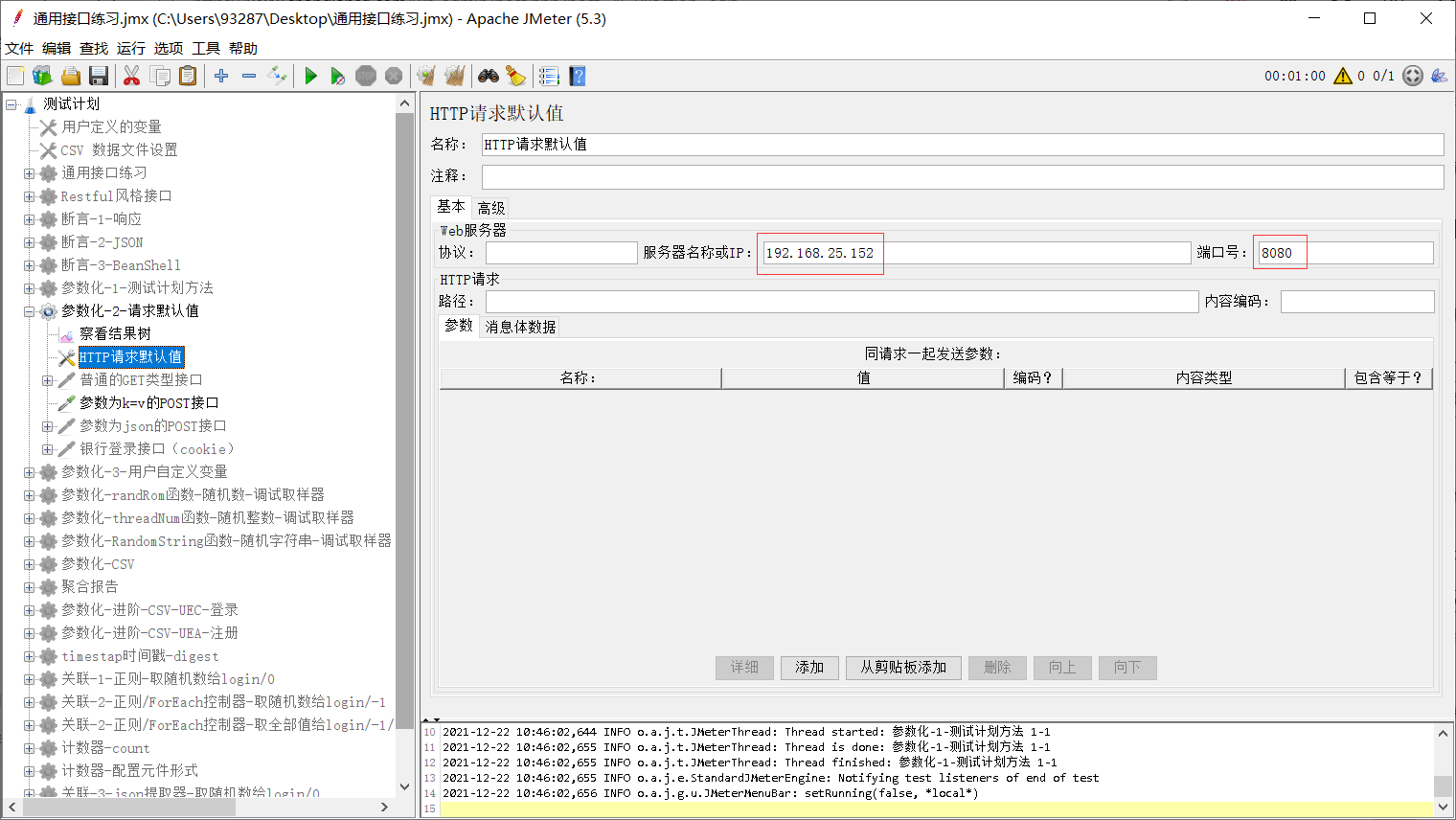Click the 协议 input field
The width and height of the screenshot is (1456, 820).
(x=561, y=253)
